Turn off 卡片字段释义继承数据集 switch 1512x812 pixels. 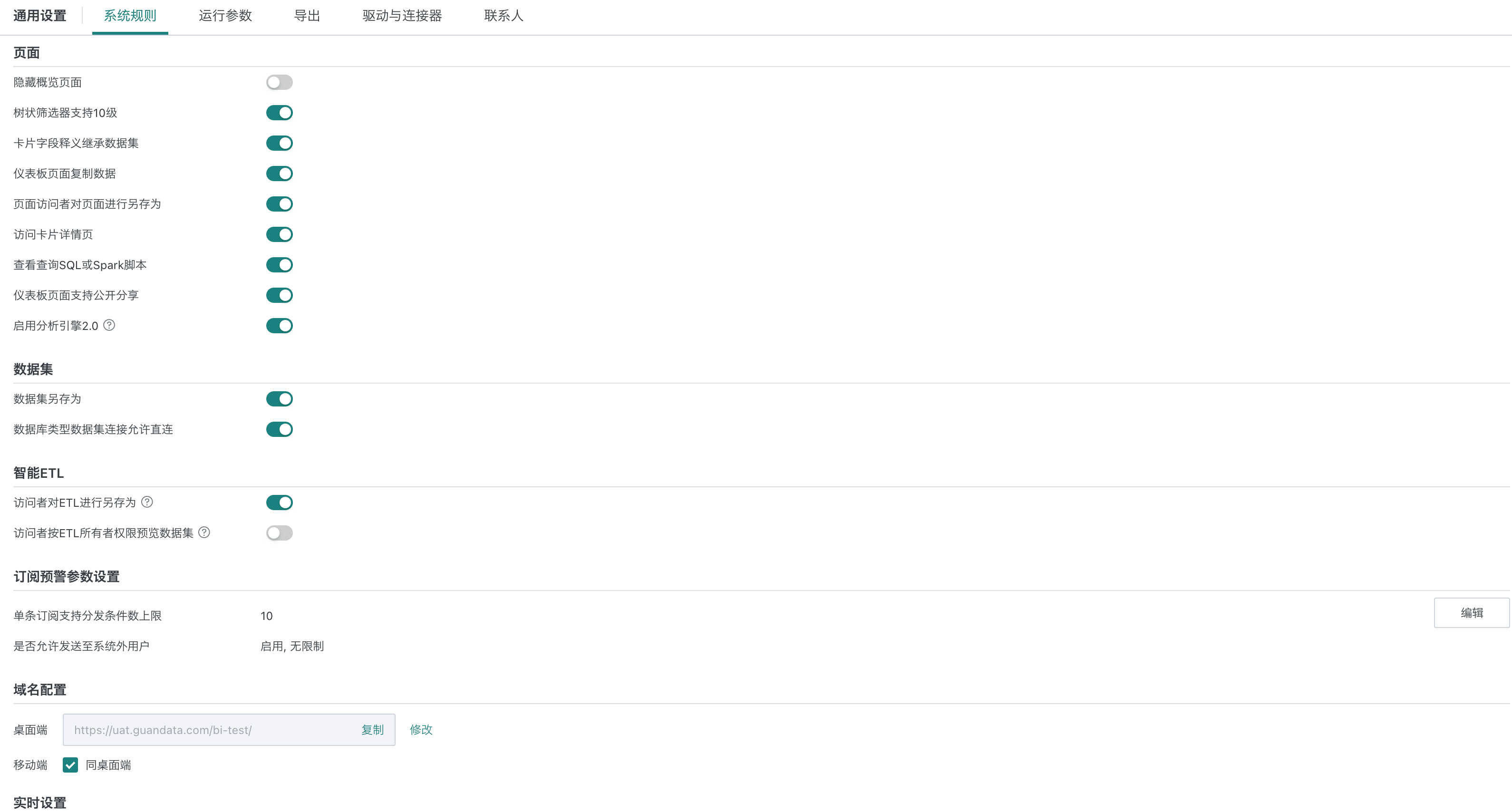pyautogui.click(x=280, y=143)
